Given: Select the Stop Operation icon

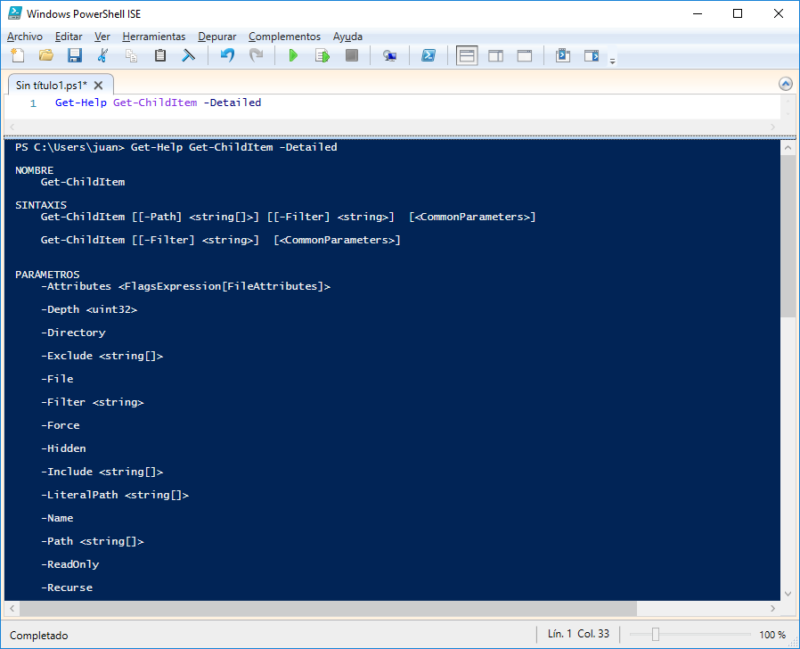Looking at the screenshot, I should [x=351, y=55].
